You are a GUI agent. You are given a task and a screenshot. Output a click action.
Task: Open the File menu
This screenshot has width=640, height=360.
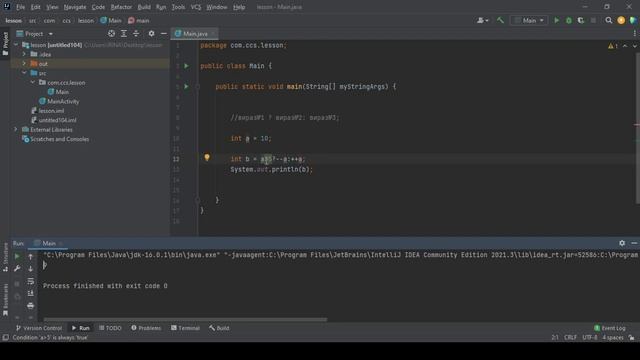[20, 7]
